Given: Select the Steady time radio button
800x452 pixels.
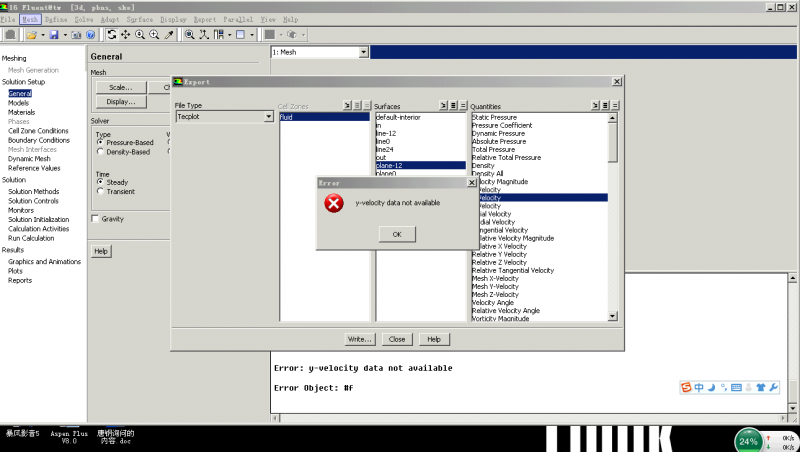Looking at the screenshot, I should pos(100,182).
